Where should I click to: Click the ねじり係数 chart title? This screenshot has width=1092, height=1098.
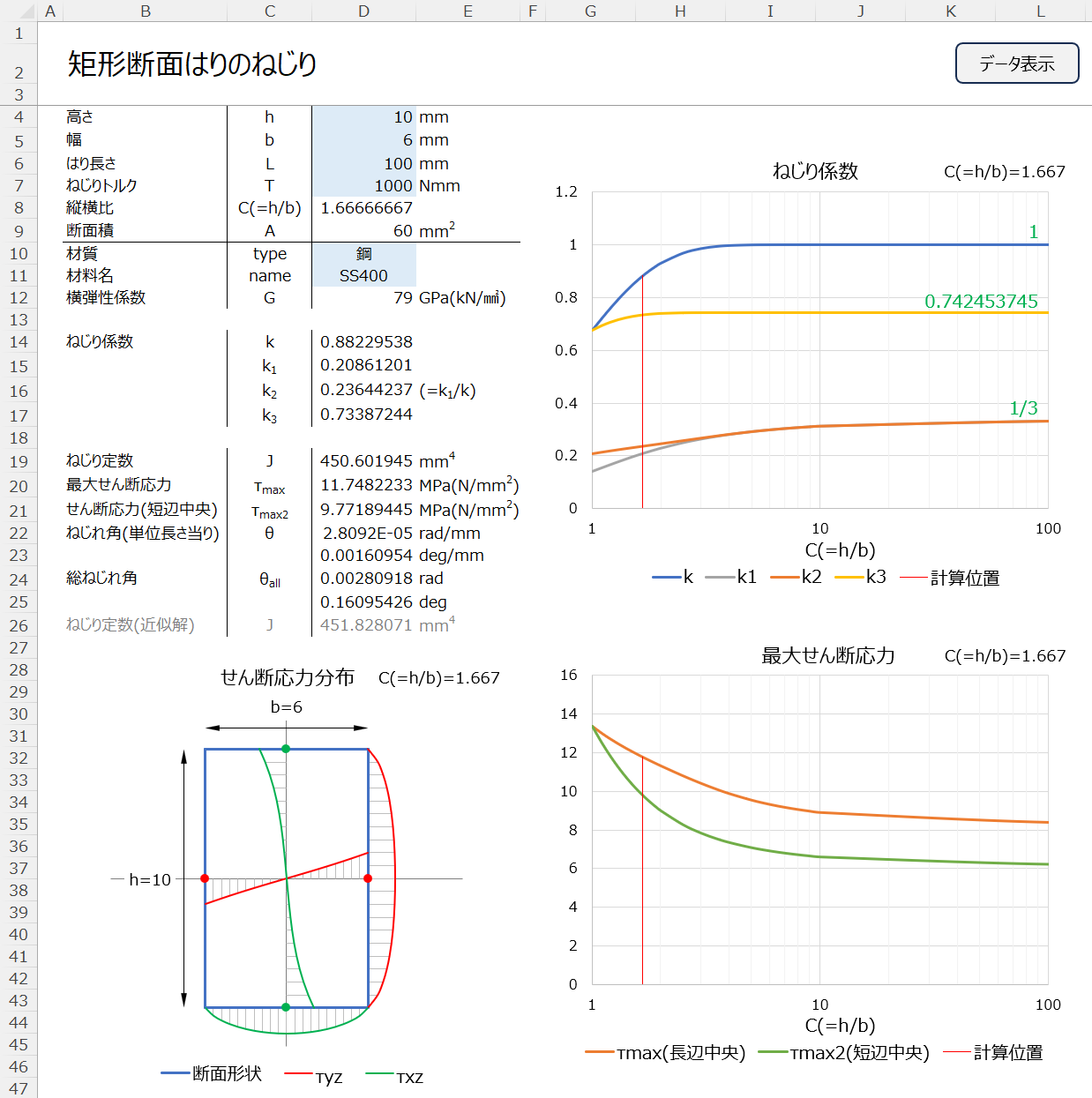point(815,171)
